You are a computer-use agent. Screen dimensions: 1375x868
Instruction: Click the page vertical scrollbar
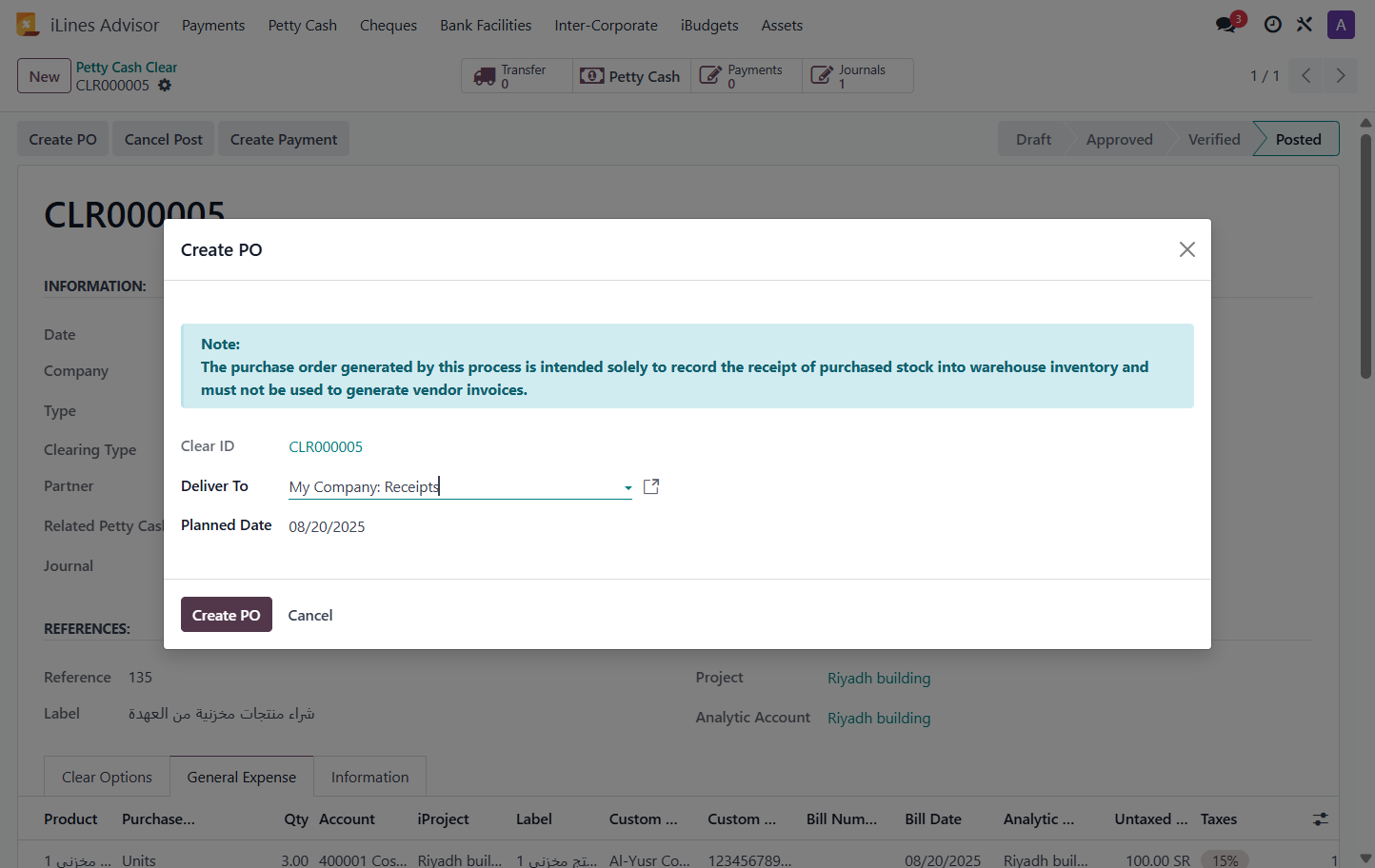[x=1365, y=255]
